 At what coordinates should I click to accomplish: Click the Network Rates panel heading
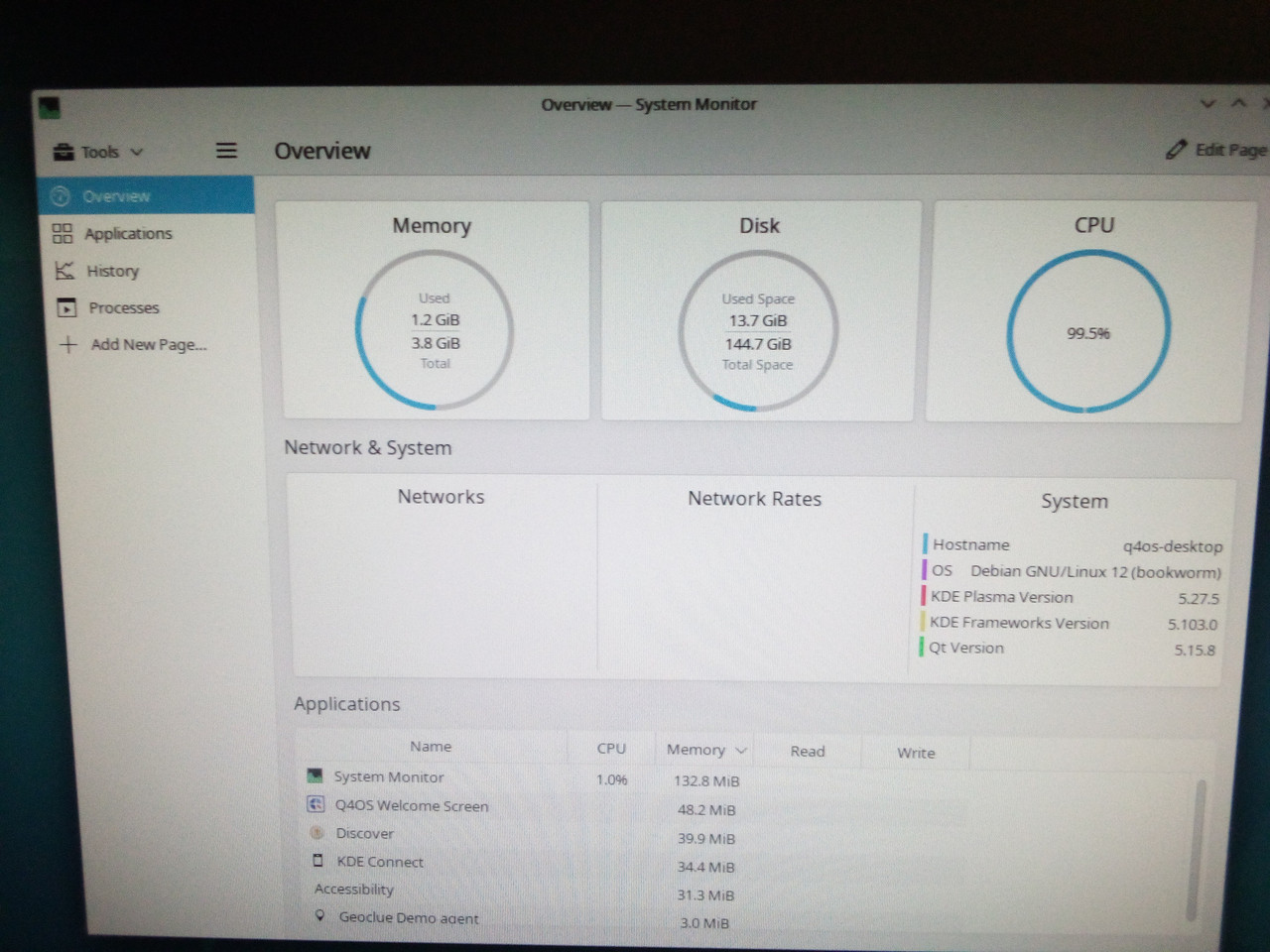[754, 499]
